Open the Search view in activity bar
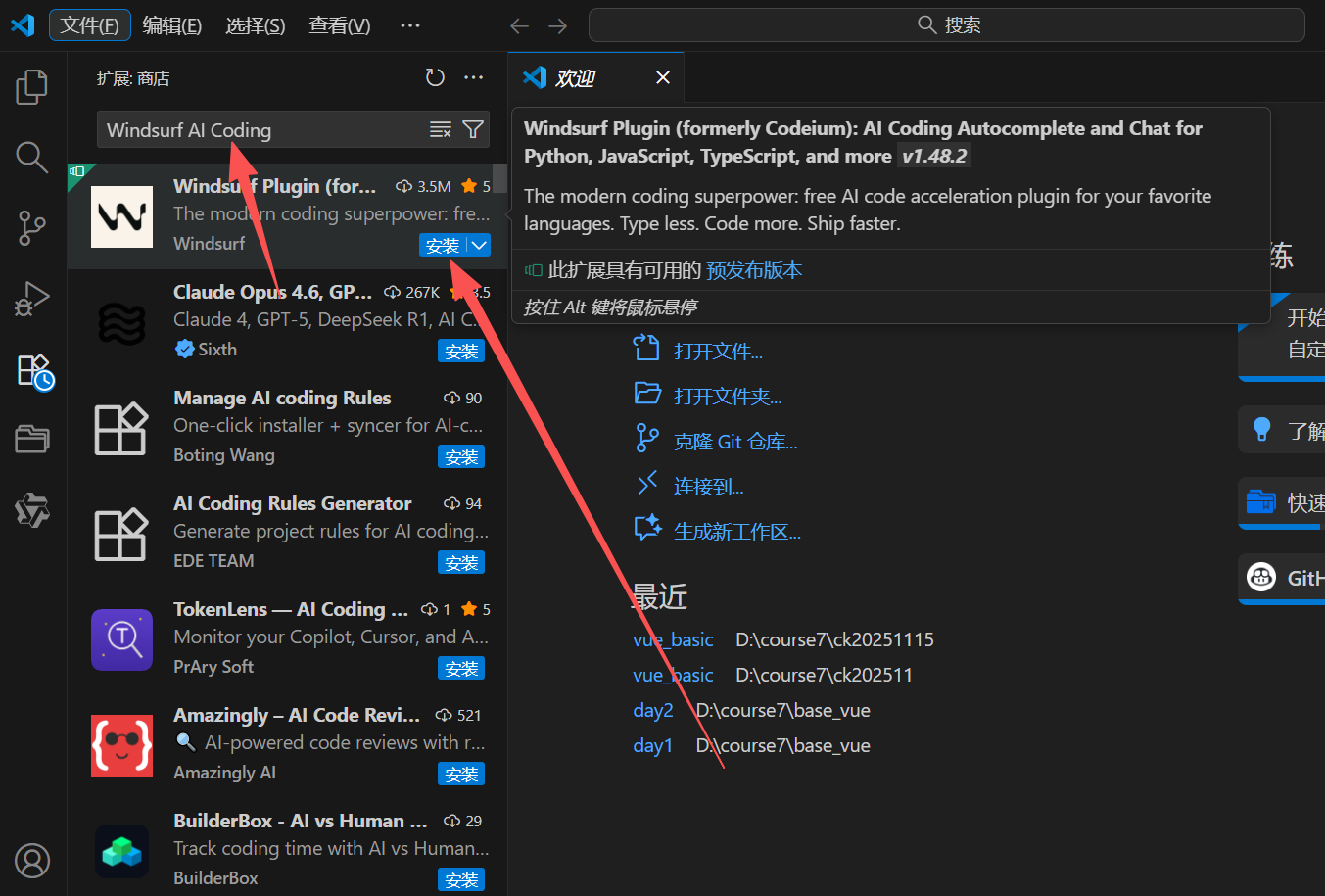Screen dimensions: 1325x896 pos(32,157)
